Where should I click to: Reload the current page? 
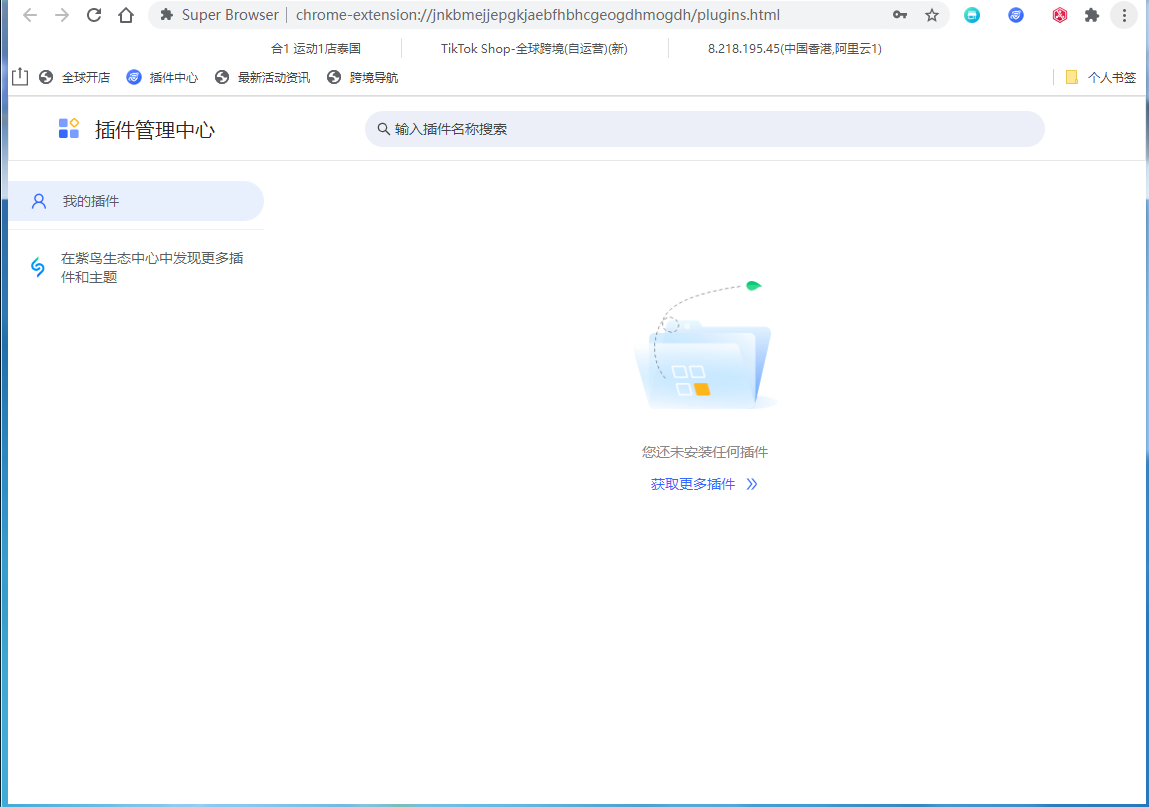click(x=94, y=15)
